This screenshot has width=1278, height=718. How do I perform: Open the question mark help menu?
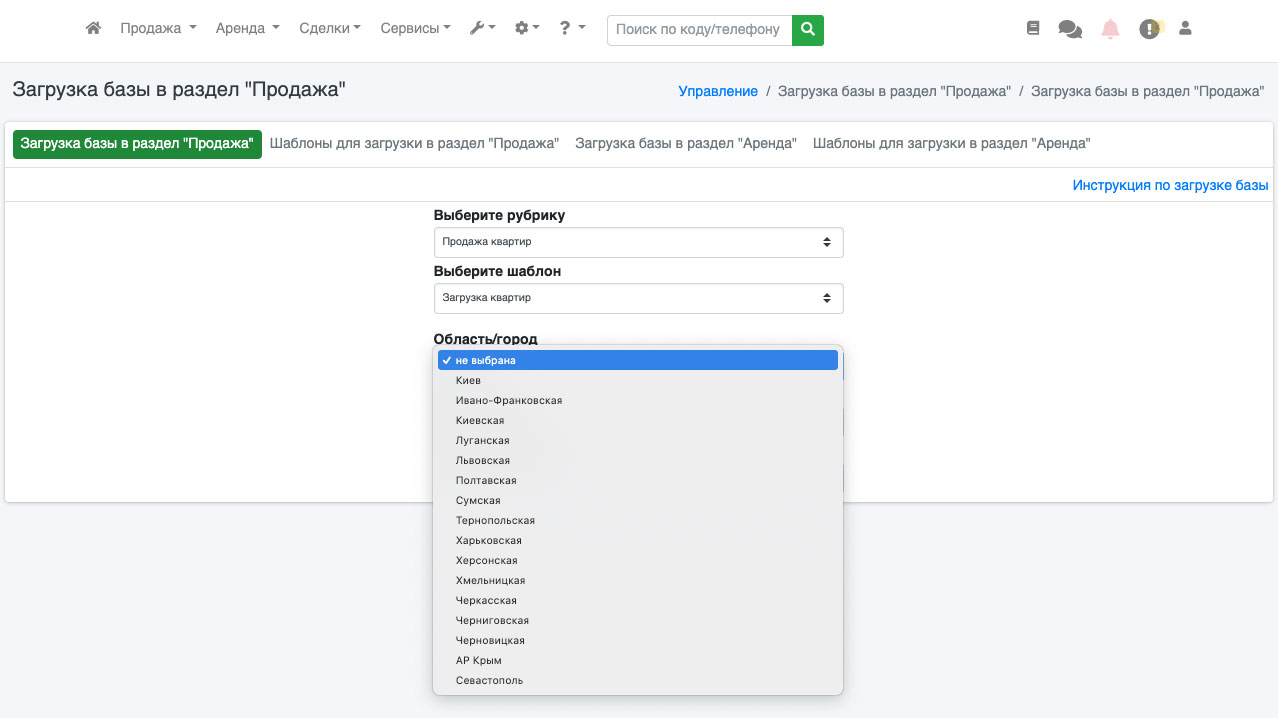[572, 29]
